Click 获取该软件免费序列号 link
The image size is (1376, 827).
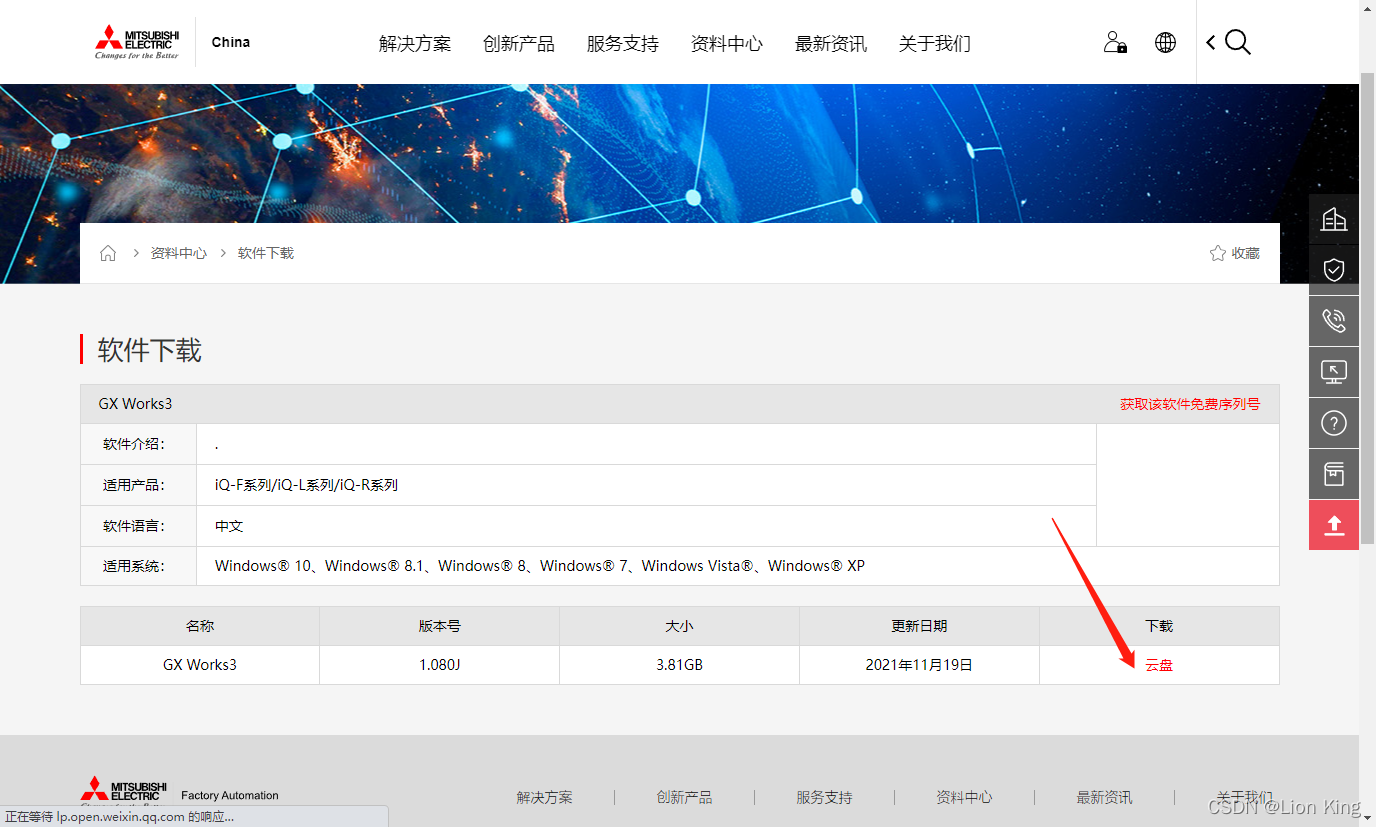click(x=1190, y=404)
